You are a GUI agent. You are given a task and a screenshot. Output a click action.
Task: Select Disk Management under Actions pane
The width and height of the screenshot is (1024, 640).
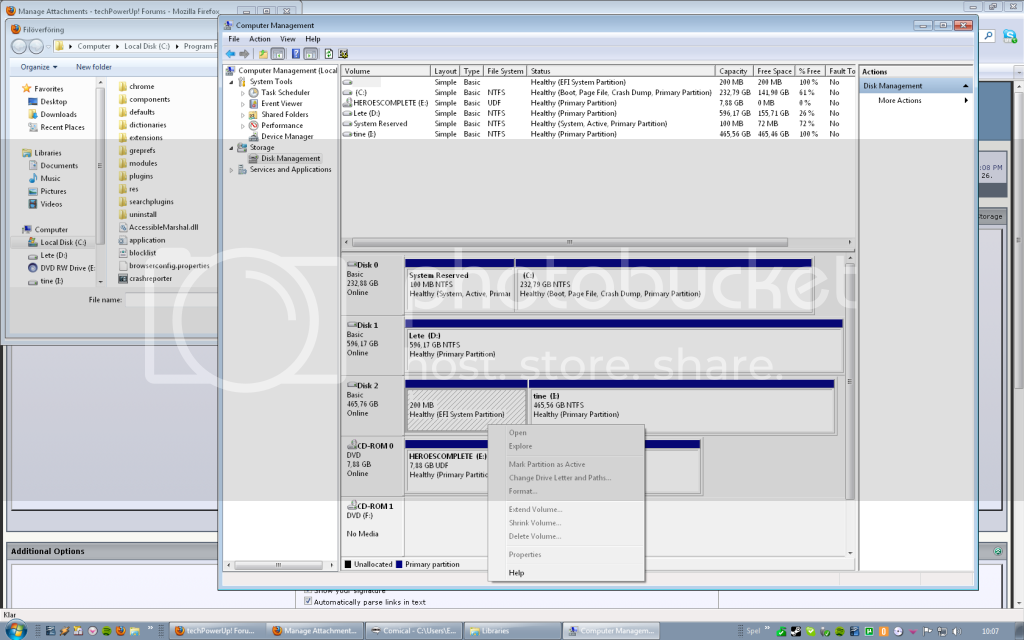pos(891,86)
